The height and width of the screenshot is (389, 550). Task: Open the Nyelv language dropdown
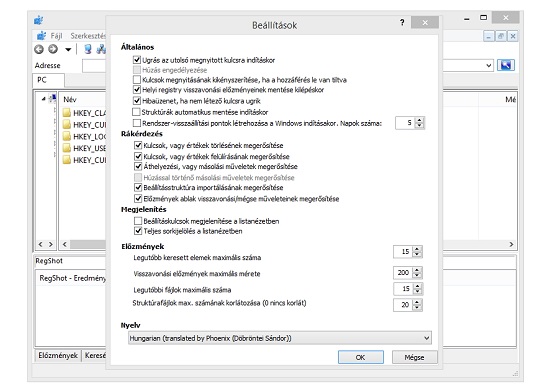(x=280, y=338)
